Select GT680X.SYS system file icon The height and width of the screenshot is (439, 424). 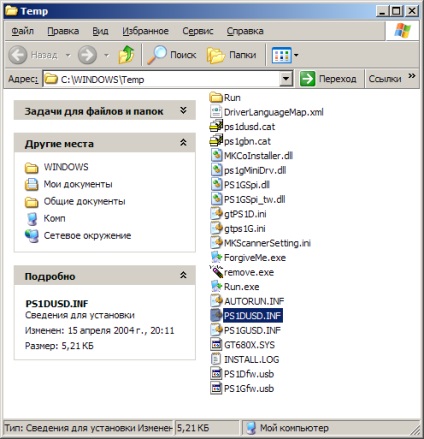pyautogui.click(x=216, y=345)
